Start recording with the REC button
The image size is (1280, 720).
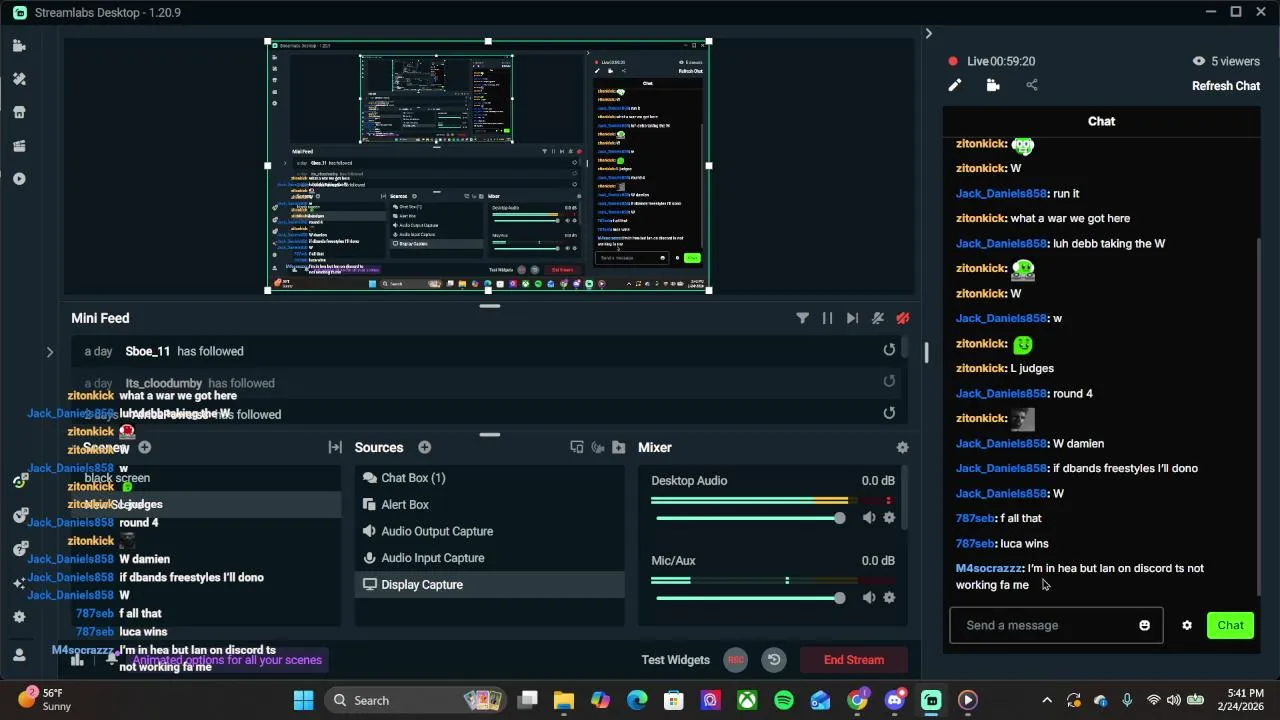(736, 660)
